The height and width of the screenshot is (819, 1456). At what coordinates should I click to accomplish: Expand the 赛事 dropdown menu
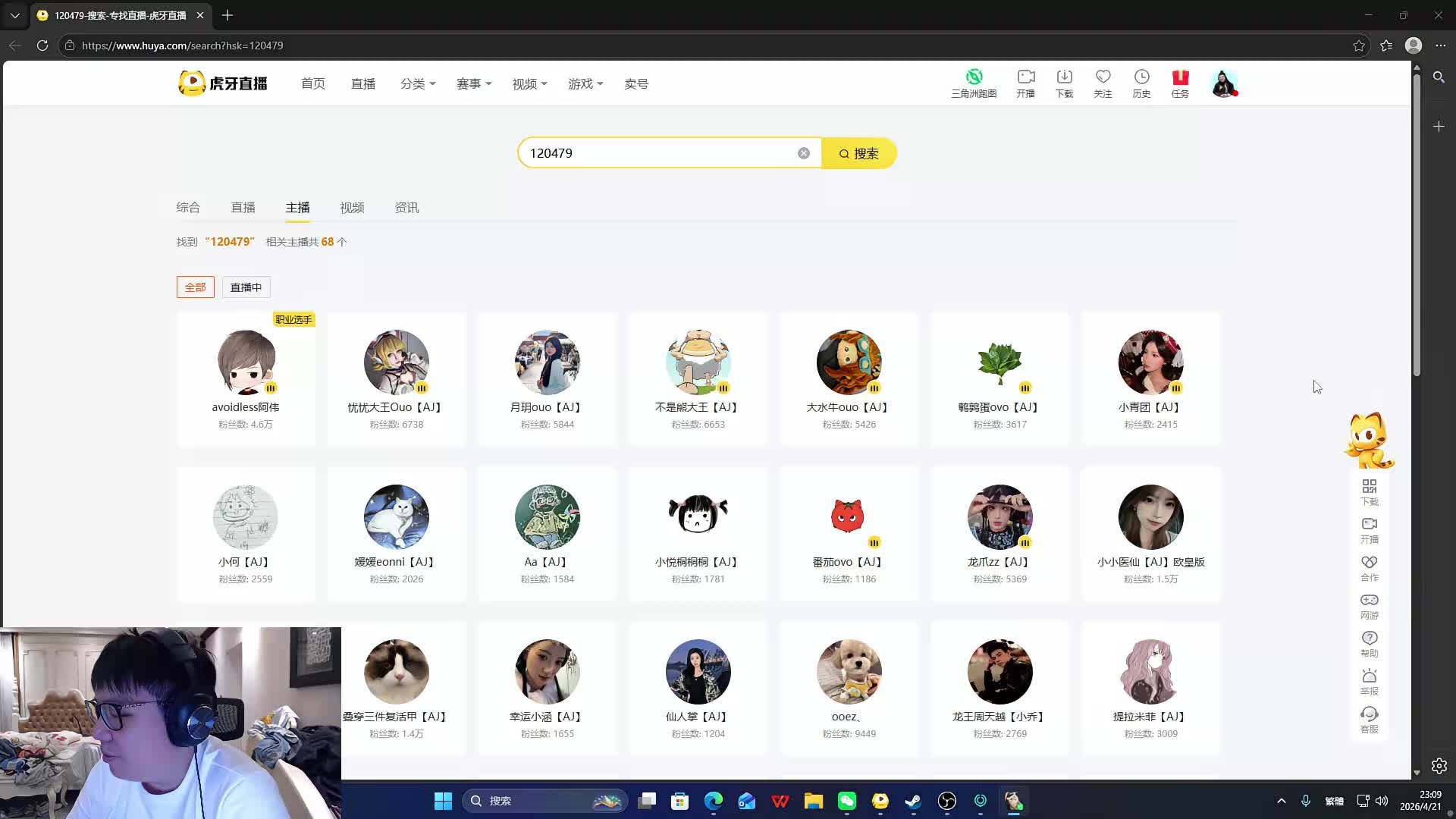pos(474,84)
